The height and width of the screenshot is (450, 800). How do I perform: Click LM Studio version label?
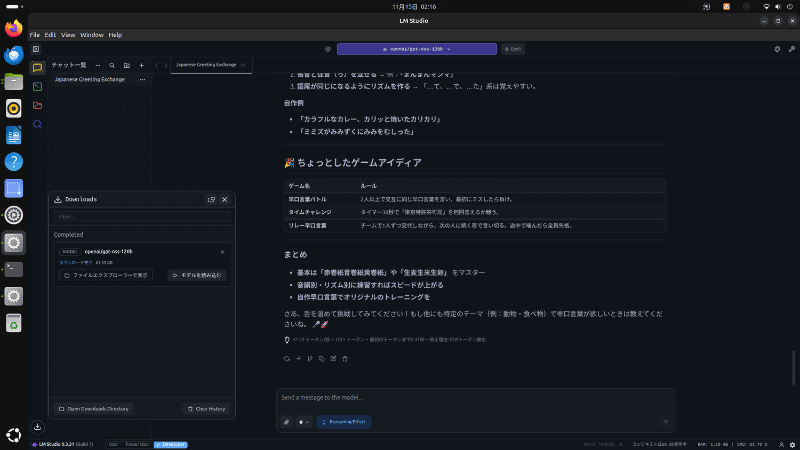(62, 445)
